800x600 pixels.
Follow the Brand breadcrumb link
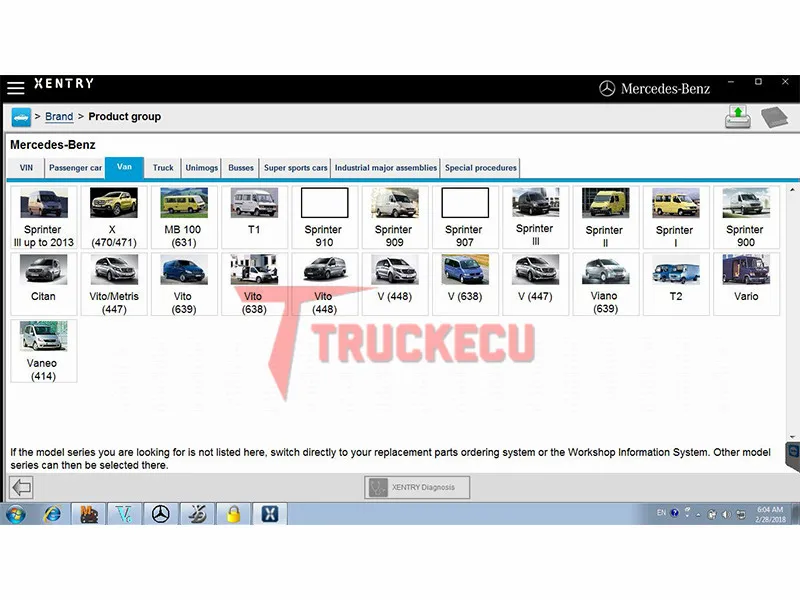59,116
